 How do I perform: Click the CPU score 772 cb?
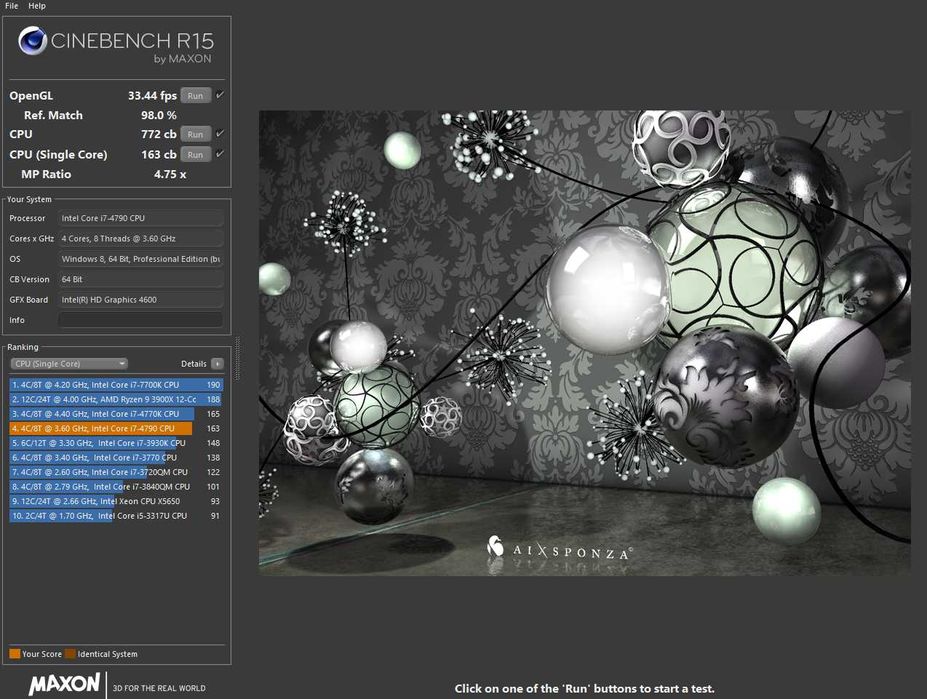coord(158,134)
